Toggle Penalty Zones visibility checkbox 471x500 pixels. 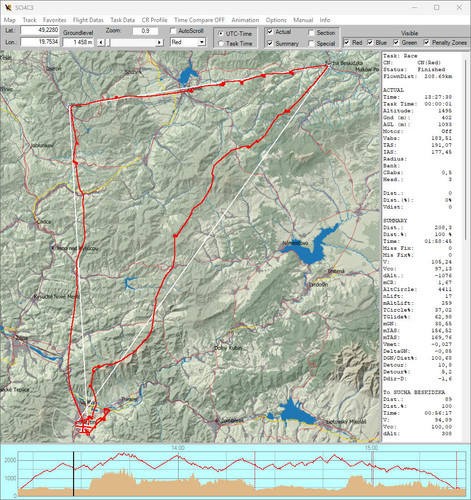click(x=427, y=43)
